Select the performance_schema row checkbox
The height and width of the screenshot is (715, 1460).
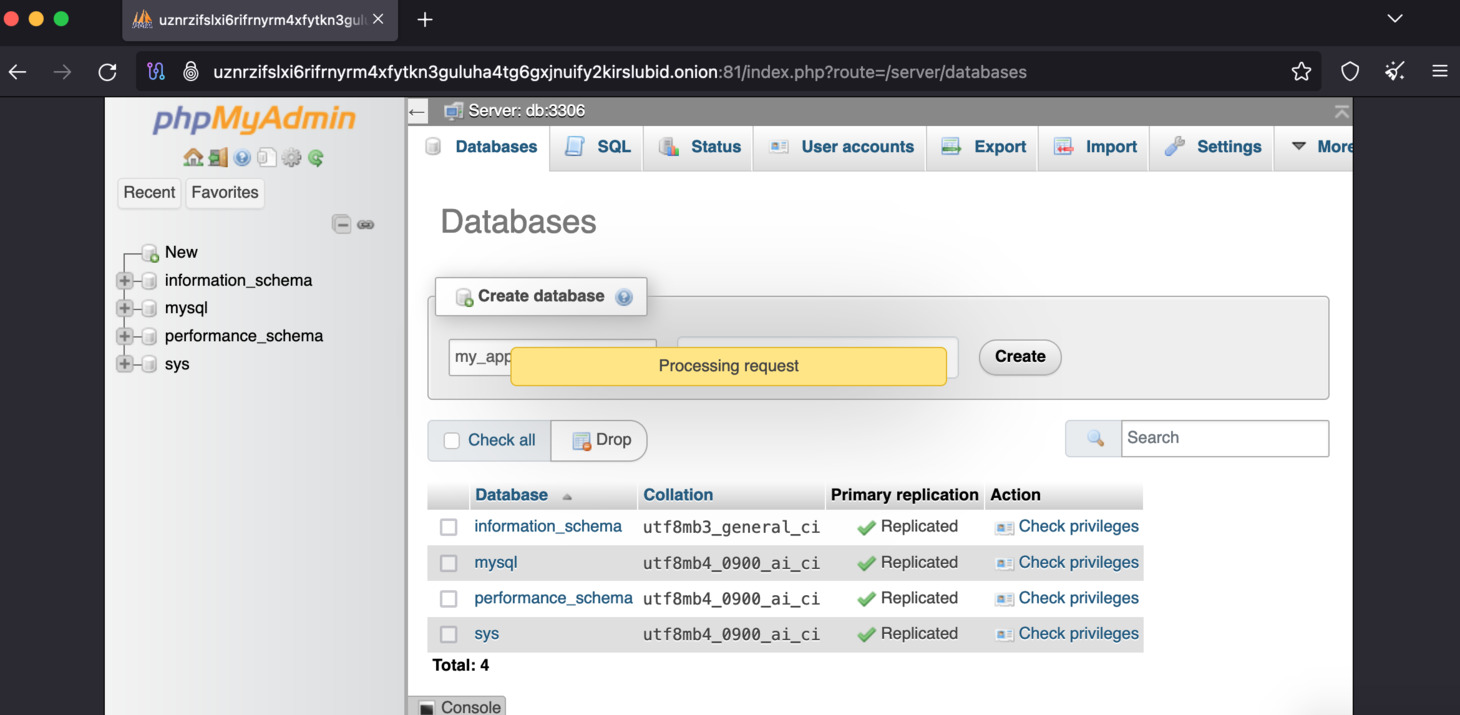click(x=449, y=599)
